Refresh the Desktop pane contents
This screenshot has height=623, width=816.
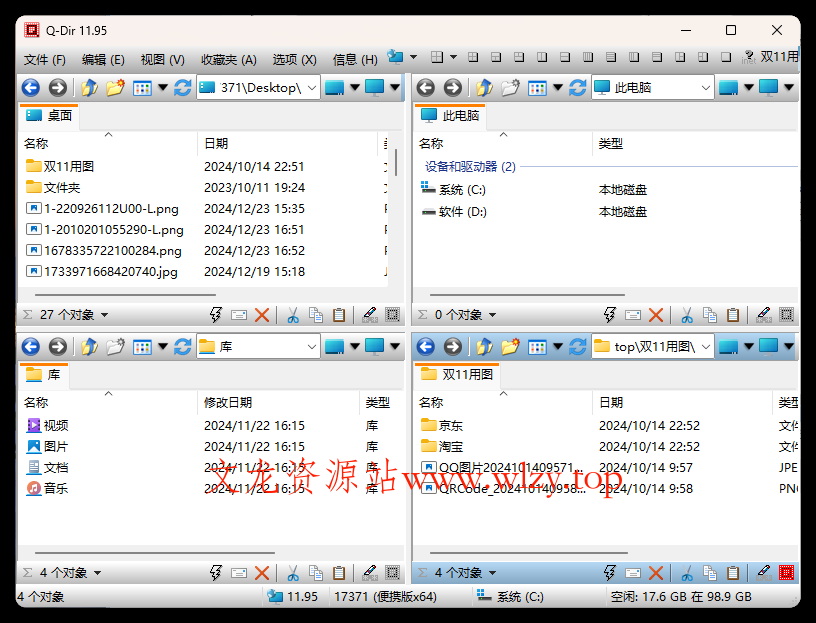pyautogui.click(x=182, y=88)
